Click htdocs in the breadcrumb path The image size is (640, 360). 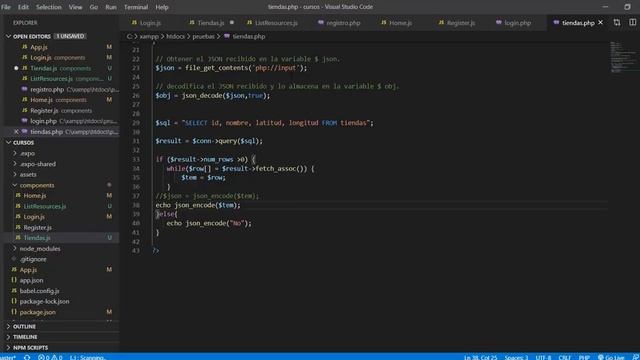(176, 36)
